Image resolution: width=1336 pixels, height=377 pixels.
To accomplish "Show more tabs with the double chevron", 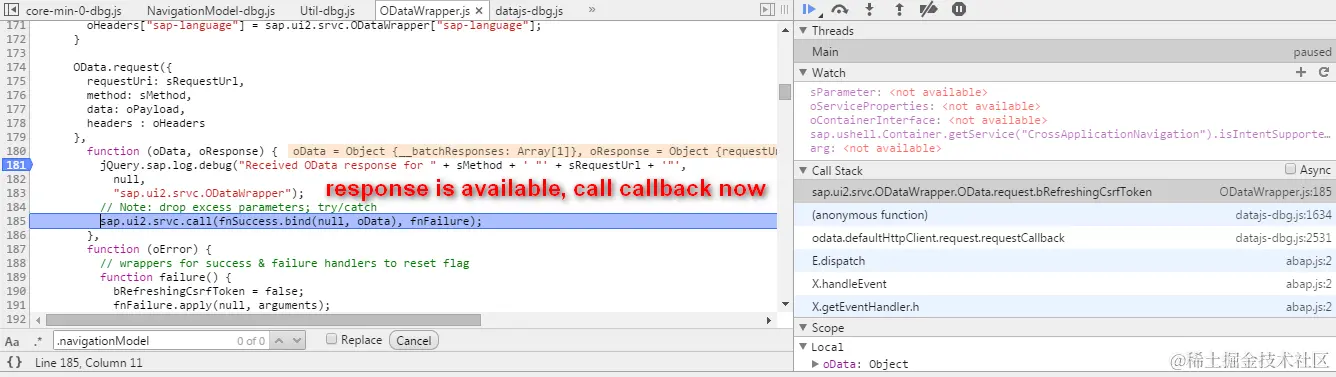I will coord(592,9).
